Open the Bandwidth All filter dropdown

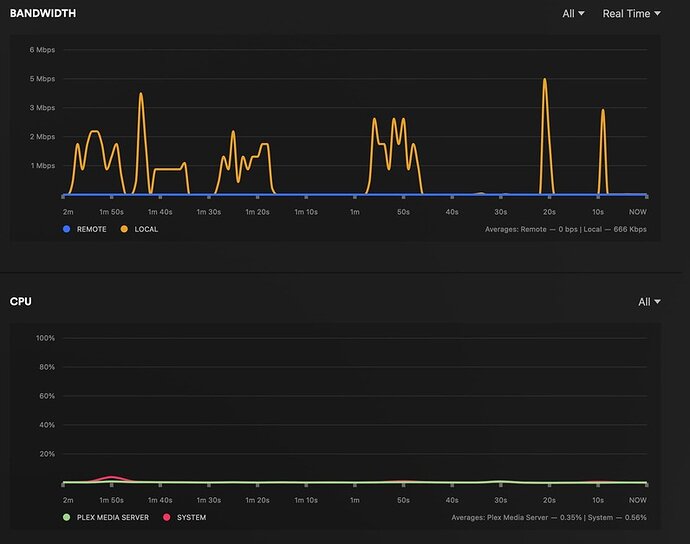pyautogui.click(x=573, y=14)
